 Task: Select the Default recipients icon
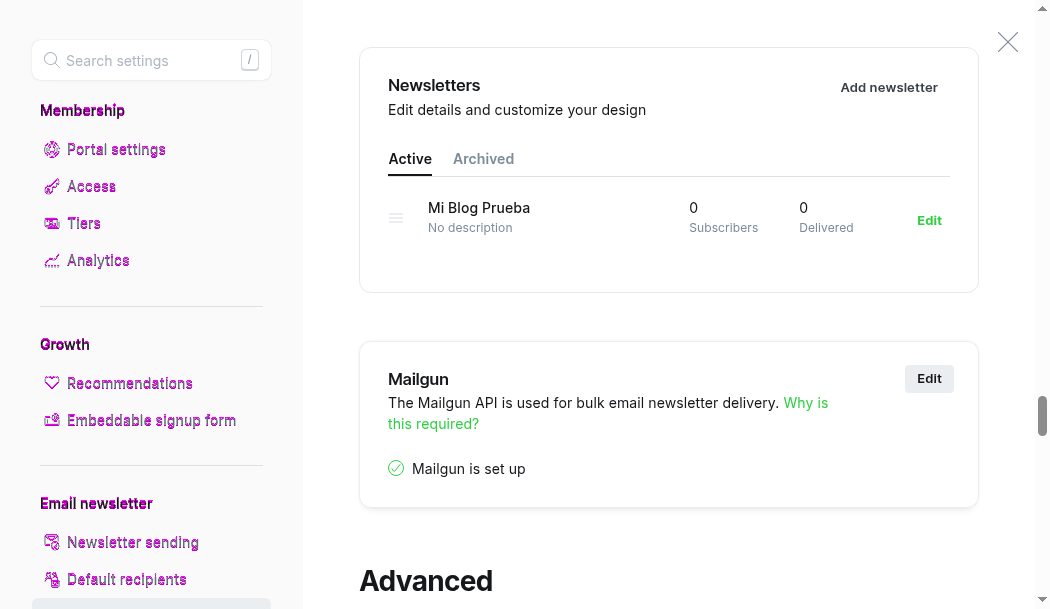[x=52, y=579]
